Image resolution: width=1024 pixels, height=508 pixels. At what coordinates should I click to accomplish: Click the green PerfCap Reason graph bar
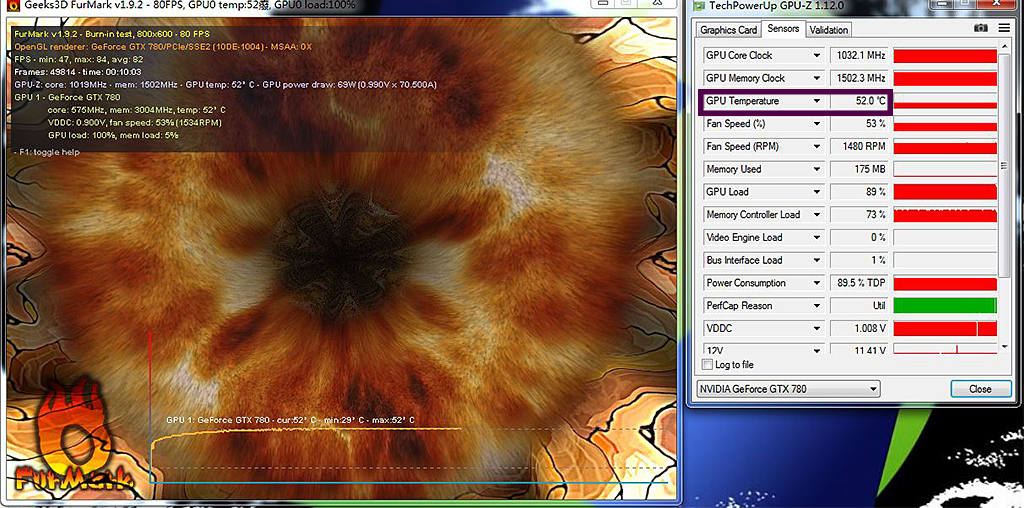coord(944,306)
